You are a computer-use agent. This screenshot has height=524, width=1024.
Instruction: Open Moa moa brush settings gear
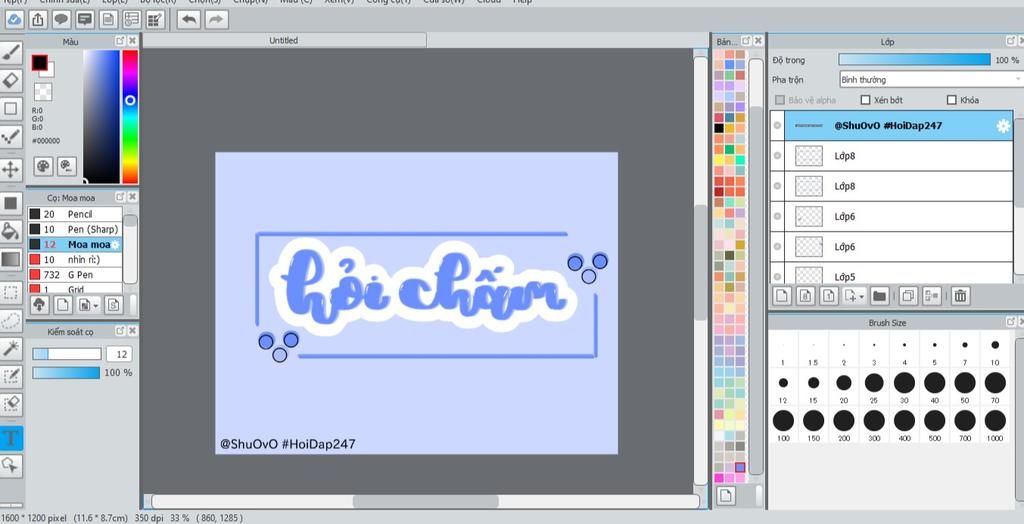click(116, 244)
